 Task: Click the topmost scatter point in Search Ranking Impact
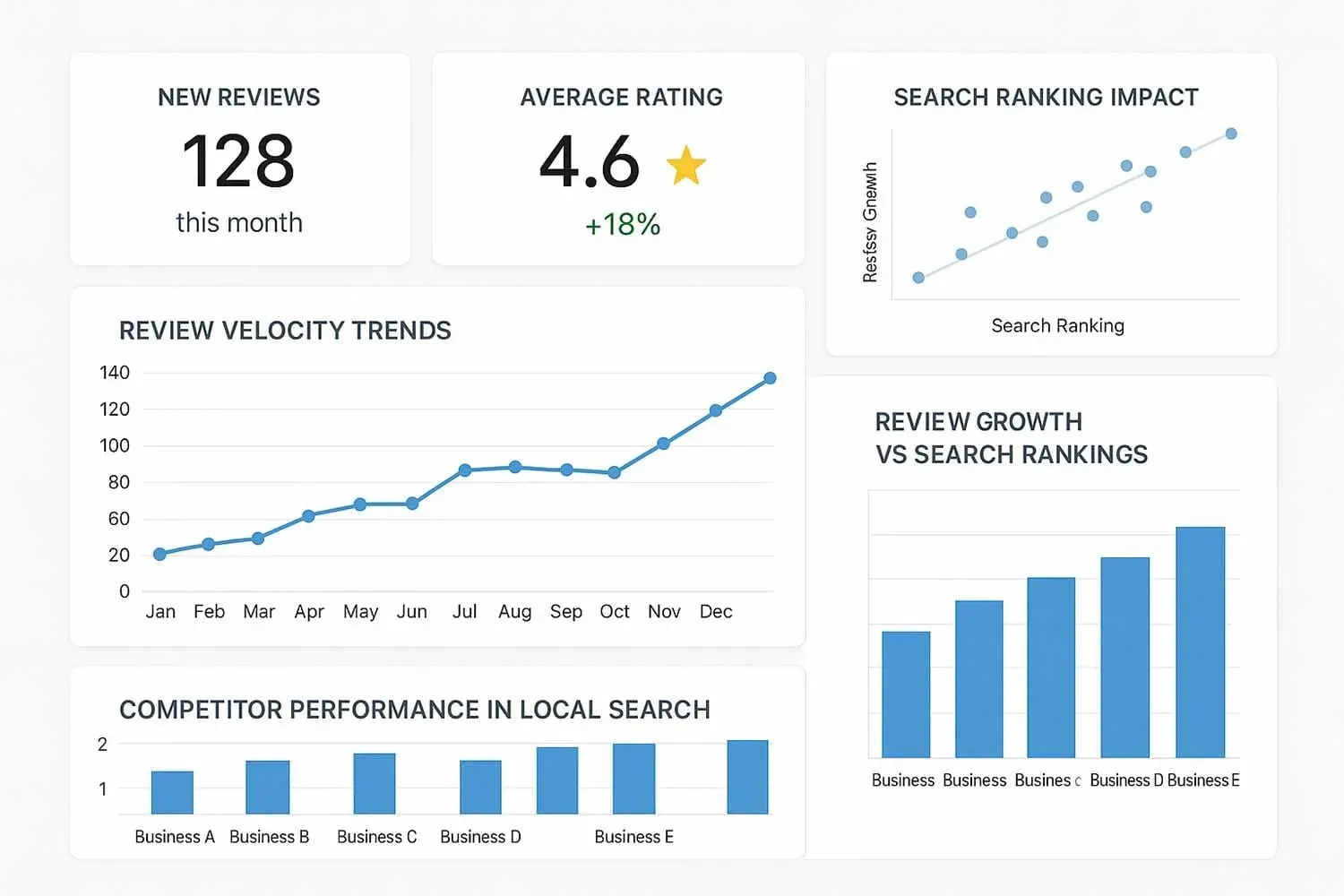(x=1233, y=133)
